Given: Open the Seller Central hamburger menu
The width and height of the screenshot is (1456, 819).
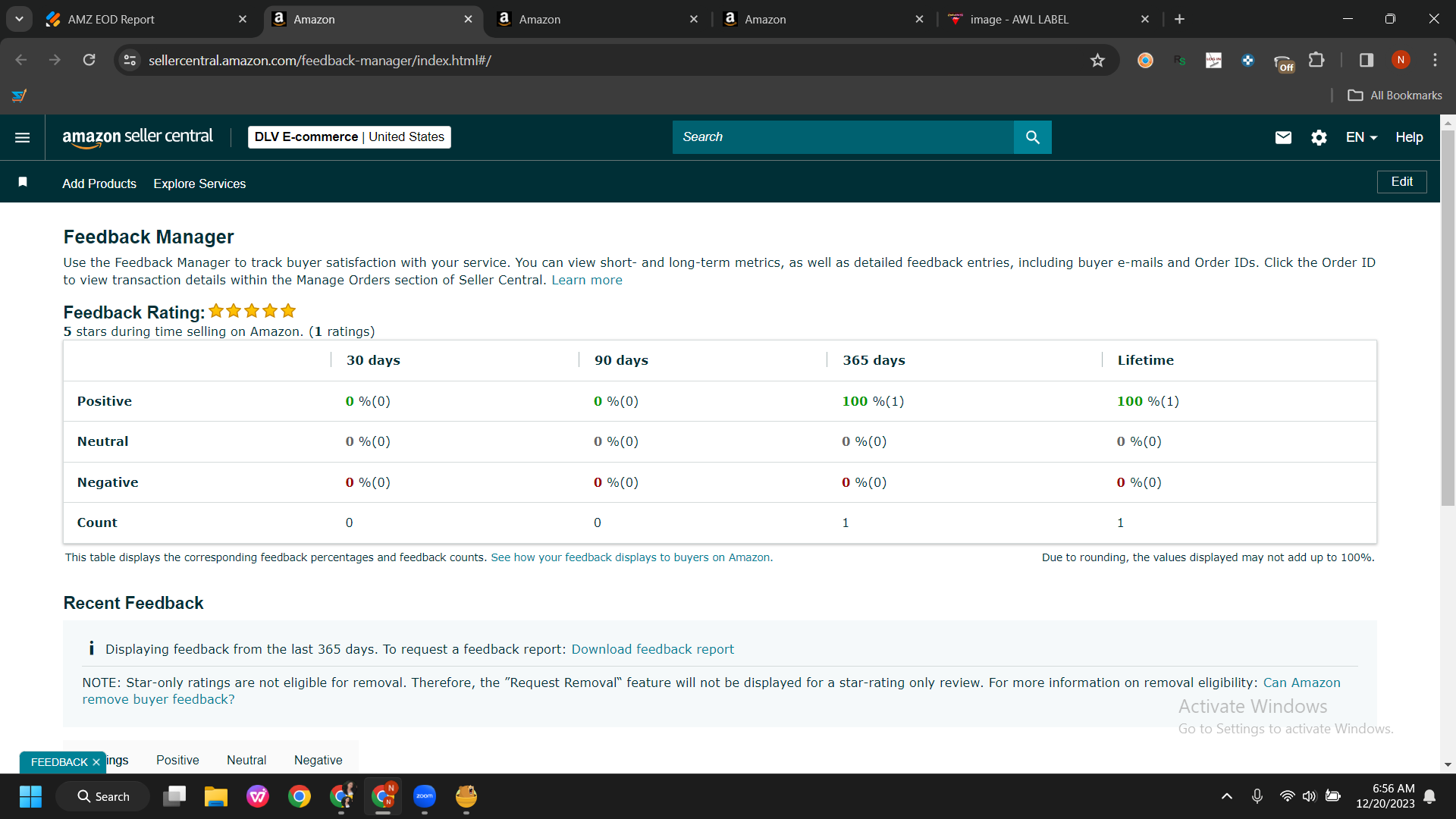Looking at the screenshot, I should (23, 137).
